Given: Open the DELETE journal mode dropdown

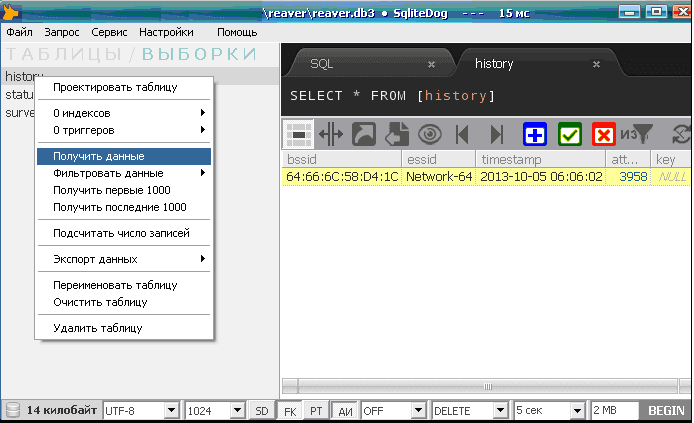Looking at the screenshot, I should [469, 411].
